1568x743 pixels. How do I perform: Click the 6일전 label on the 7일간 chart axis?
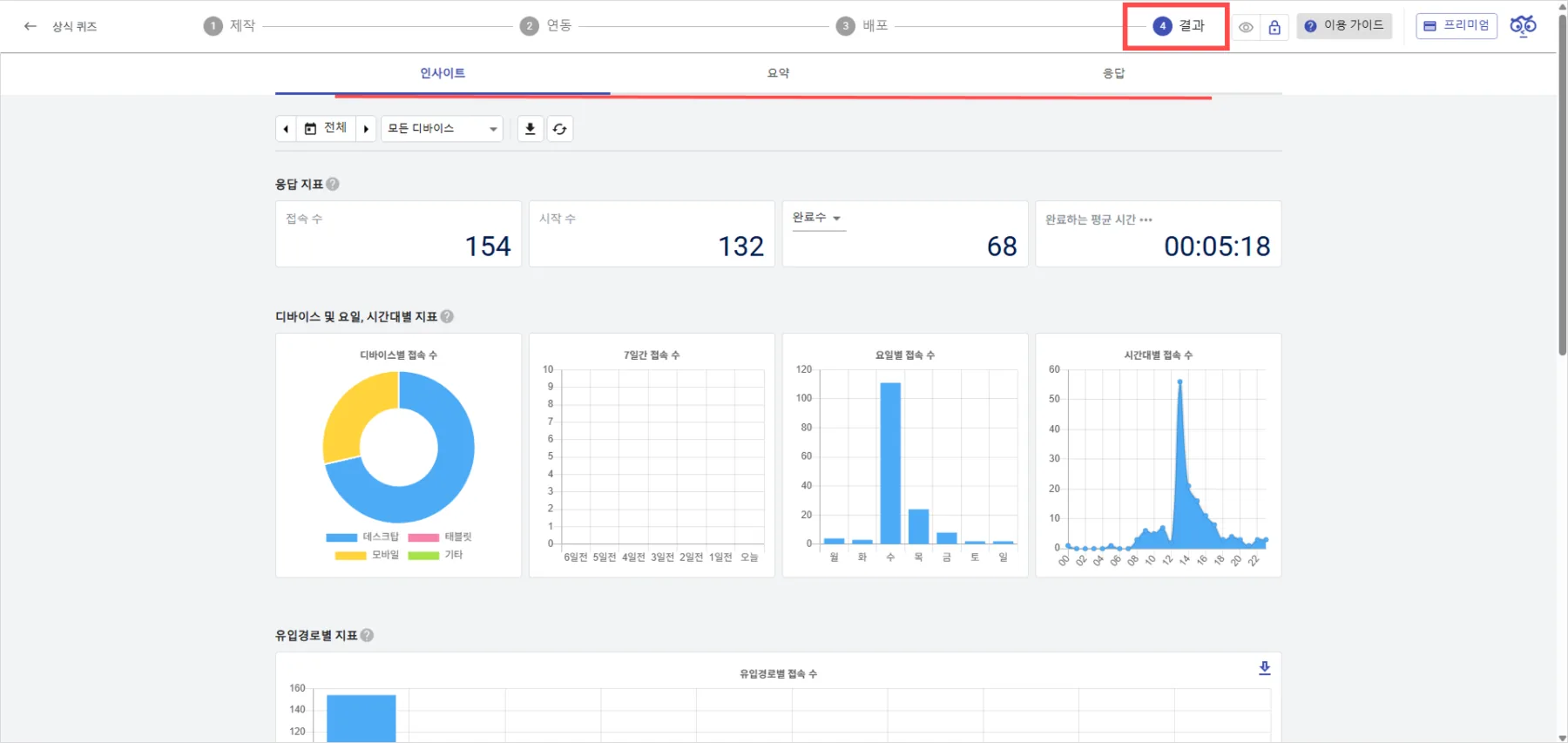(x=576, y=557)
